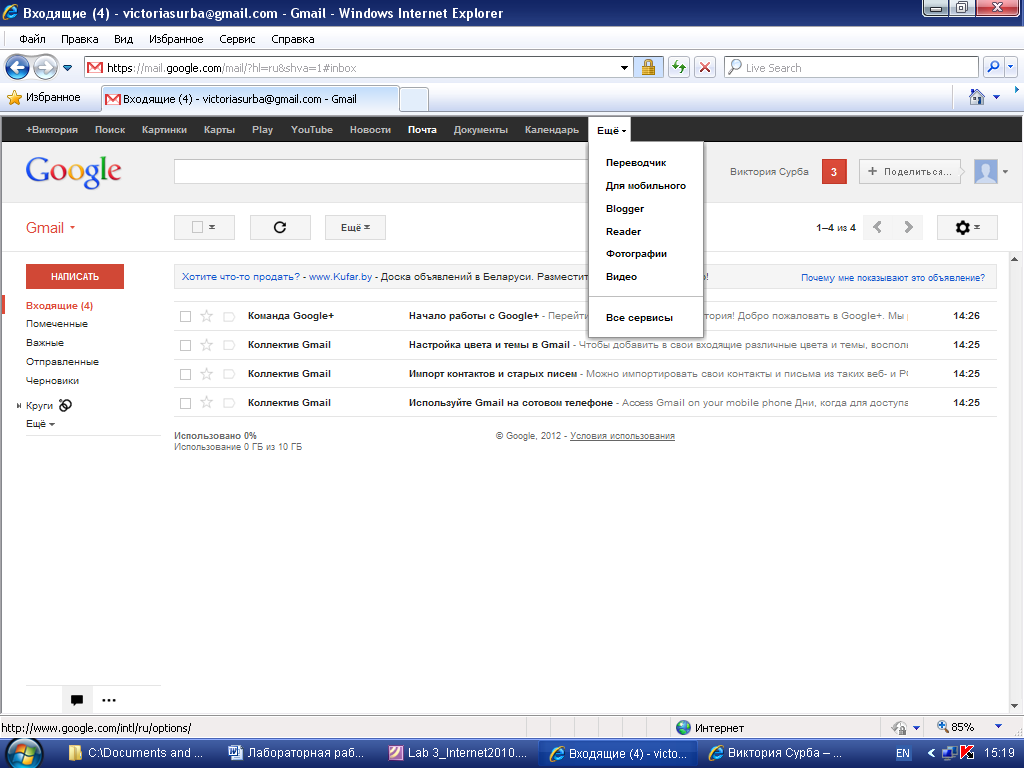Select Reader from the Ещё menu
This screenshot has height=768, width=1024.
(x=623, y=231)
